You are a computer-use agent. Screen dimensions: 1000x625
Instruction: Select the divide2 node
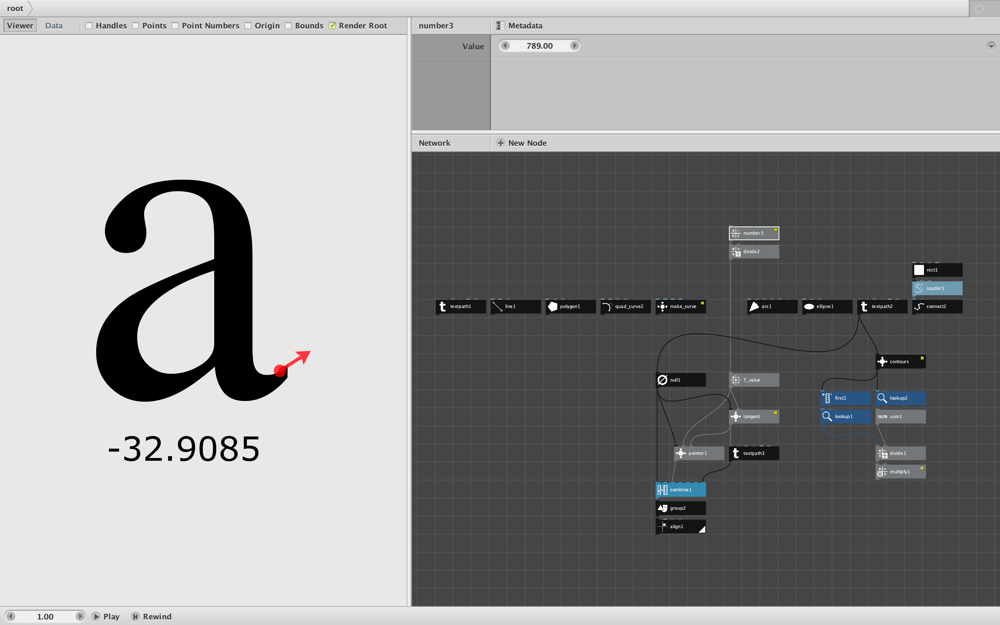coord(754,252)
